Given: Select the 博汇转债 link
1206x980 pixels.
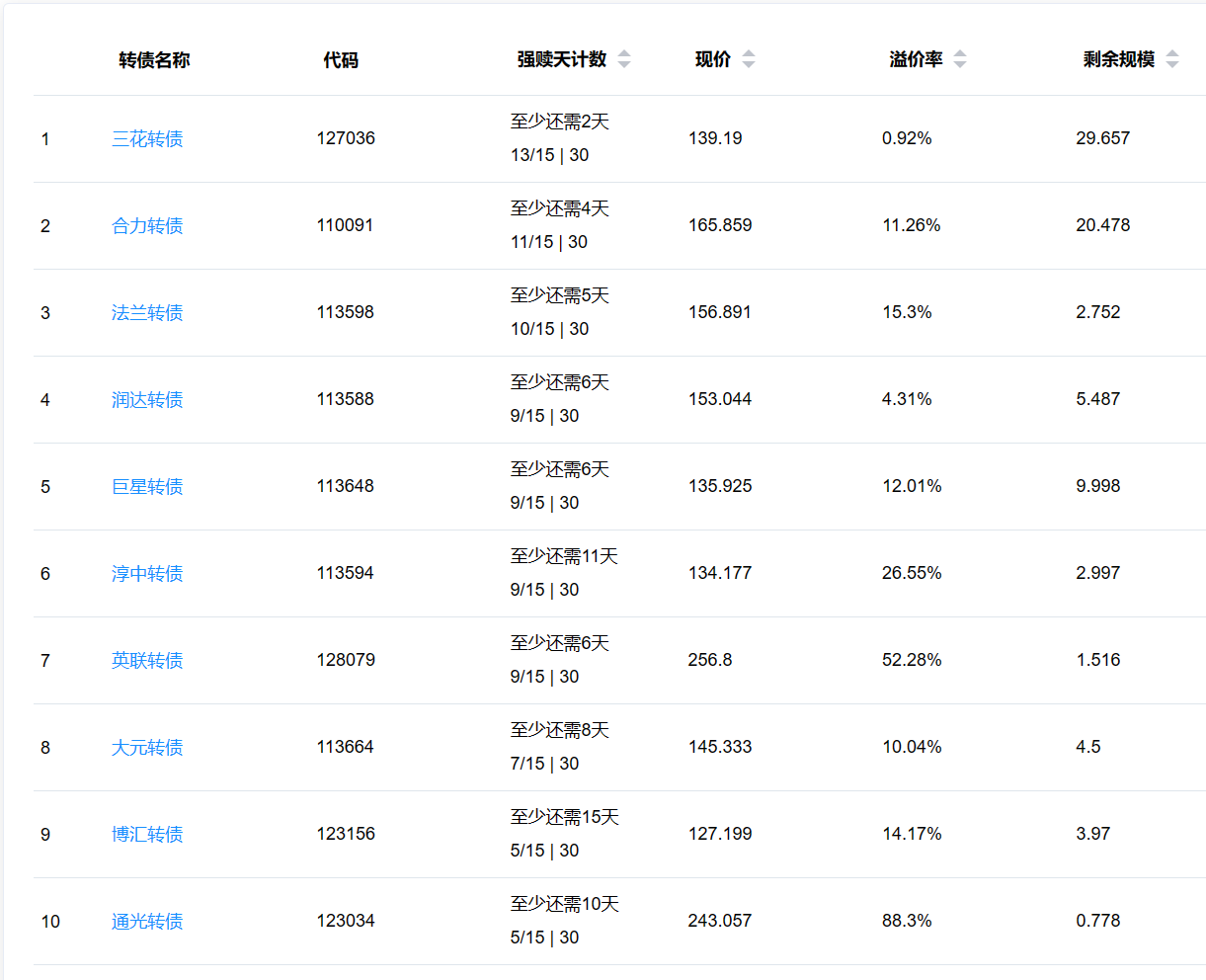Looking at the screenshot, I should pos(147,835).
